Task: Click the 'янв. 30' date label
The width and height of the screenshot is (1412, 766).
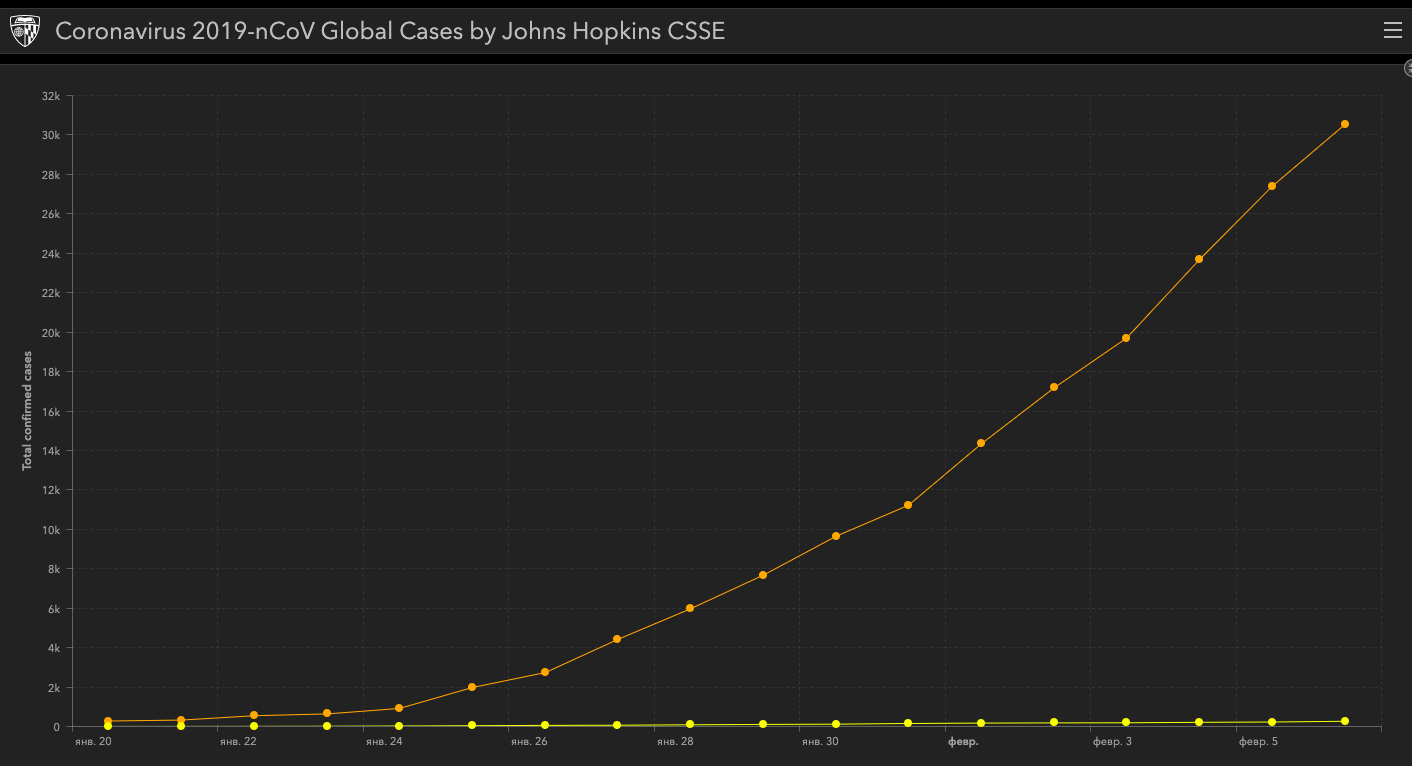Action: click(x=820, y=742)
